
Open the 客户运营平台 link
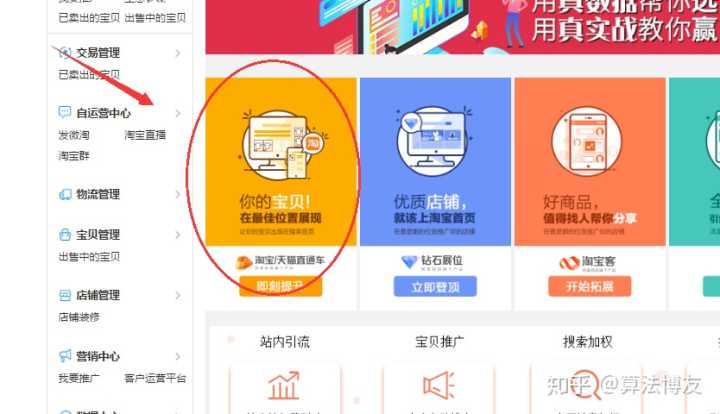click(x=155, y=378)
